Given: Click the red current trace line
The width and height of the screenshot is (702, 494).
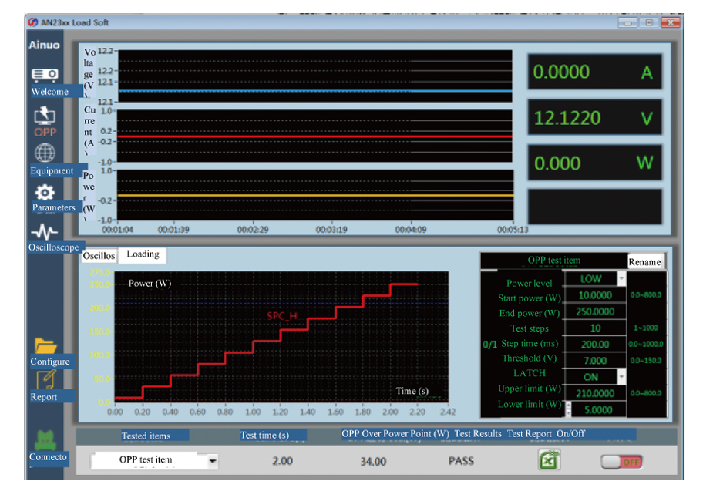Looking at the screenshot, I should [315, 137].
